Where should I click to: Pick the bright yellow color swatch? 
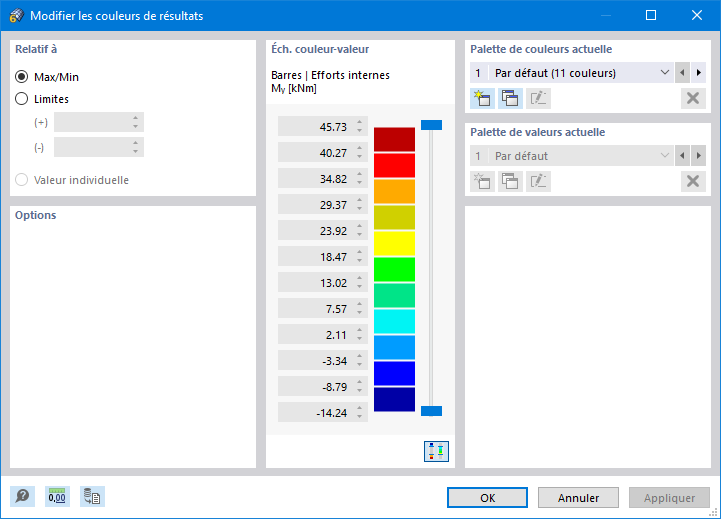[394, 244]
